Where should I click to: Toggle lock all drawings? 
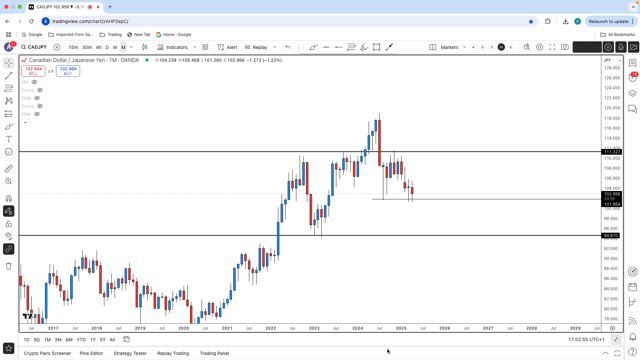point(9,224)
